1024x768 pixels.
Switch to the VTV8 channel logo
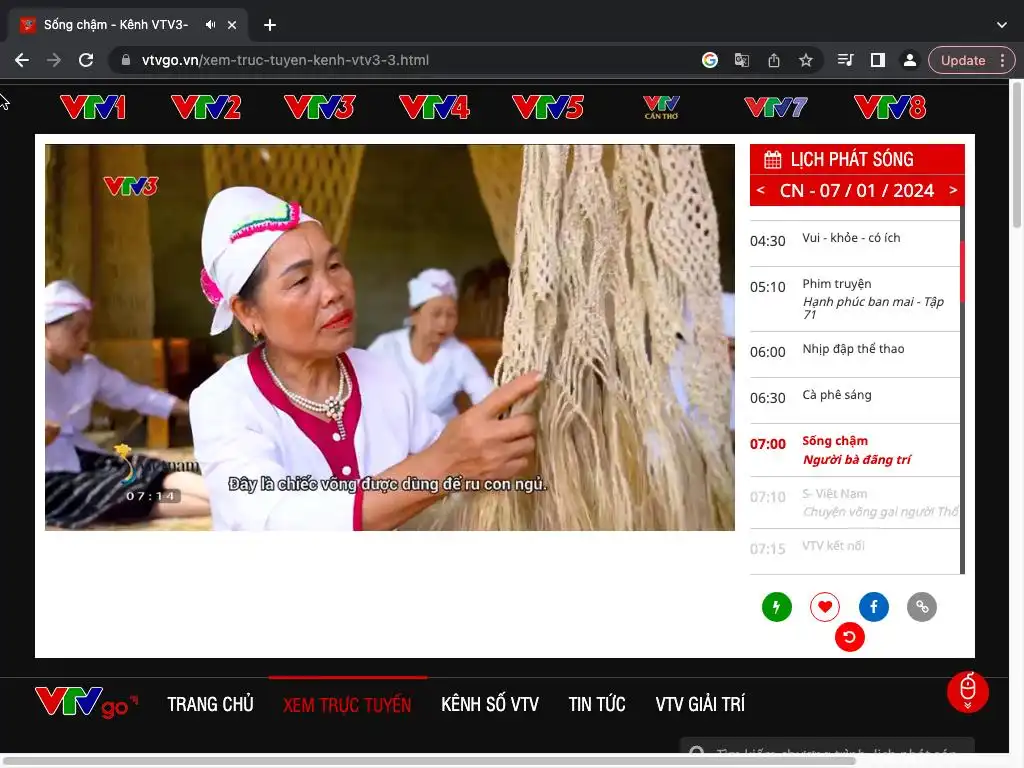(x=890, y=107)
